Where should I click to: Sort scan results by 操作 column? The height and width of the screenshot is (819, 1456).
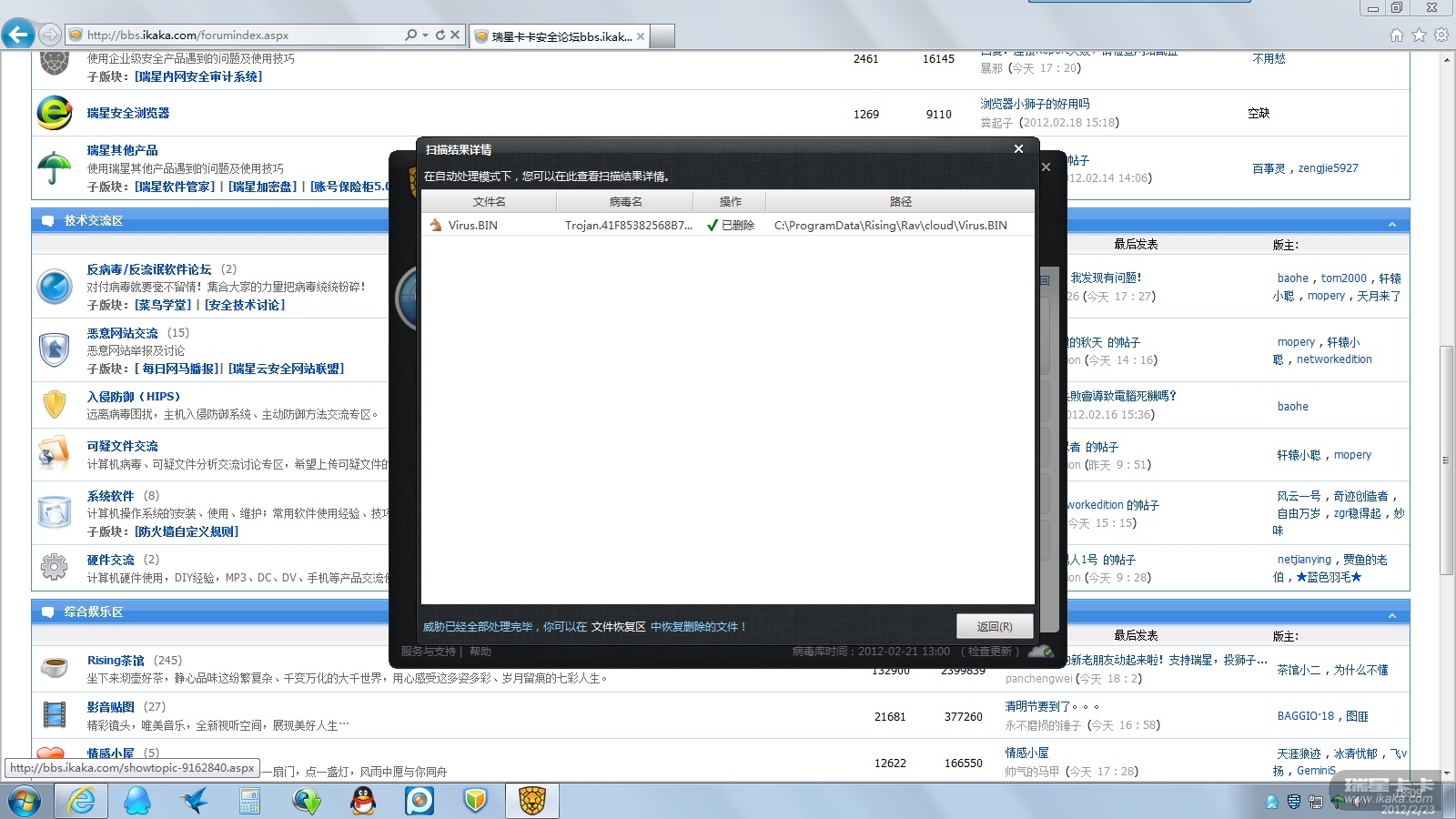tap(730, 201)
